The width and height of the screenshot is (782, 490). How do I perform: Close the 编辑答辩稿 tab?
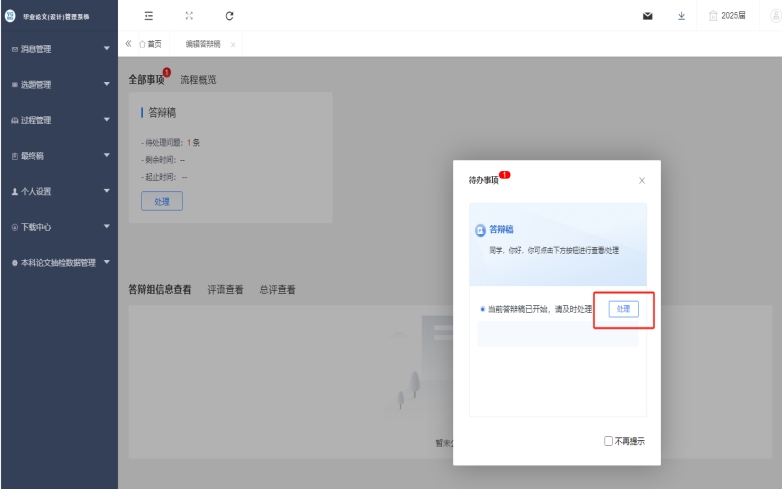pos(233,45)
